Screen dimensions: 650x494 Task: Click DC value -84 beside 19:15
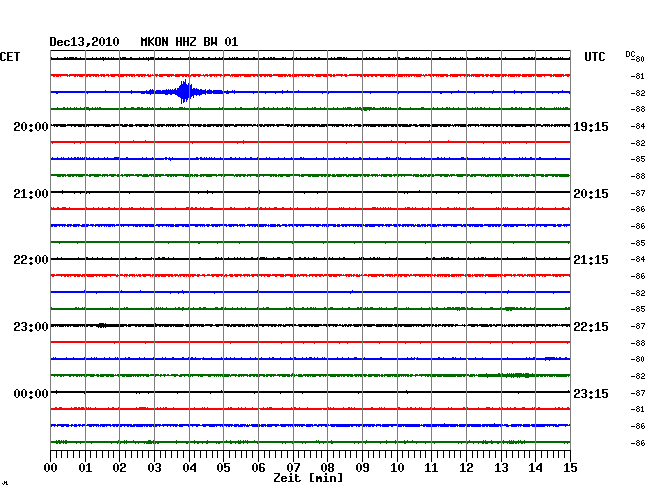pos(638,126)
